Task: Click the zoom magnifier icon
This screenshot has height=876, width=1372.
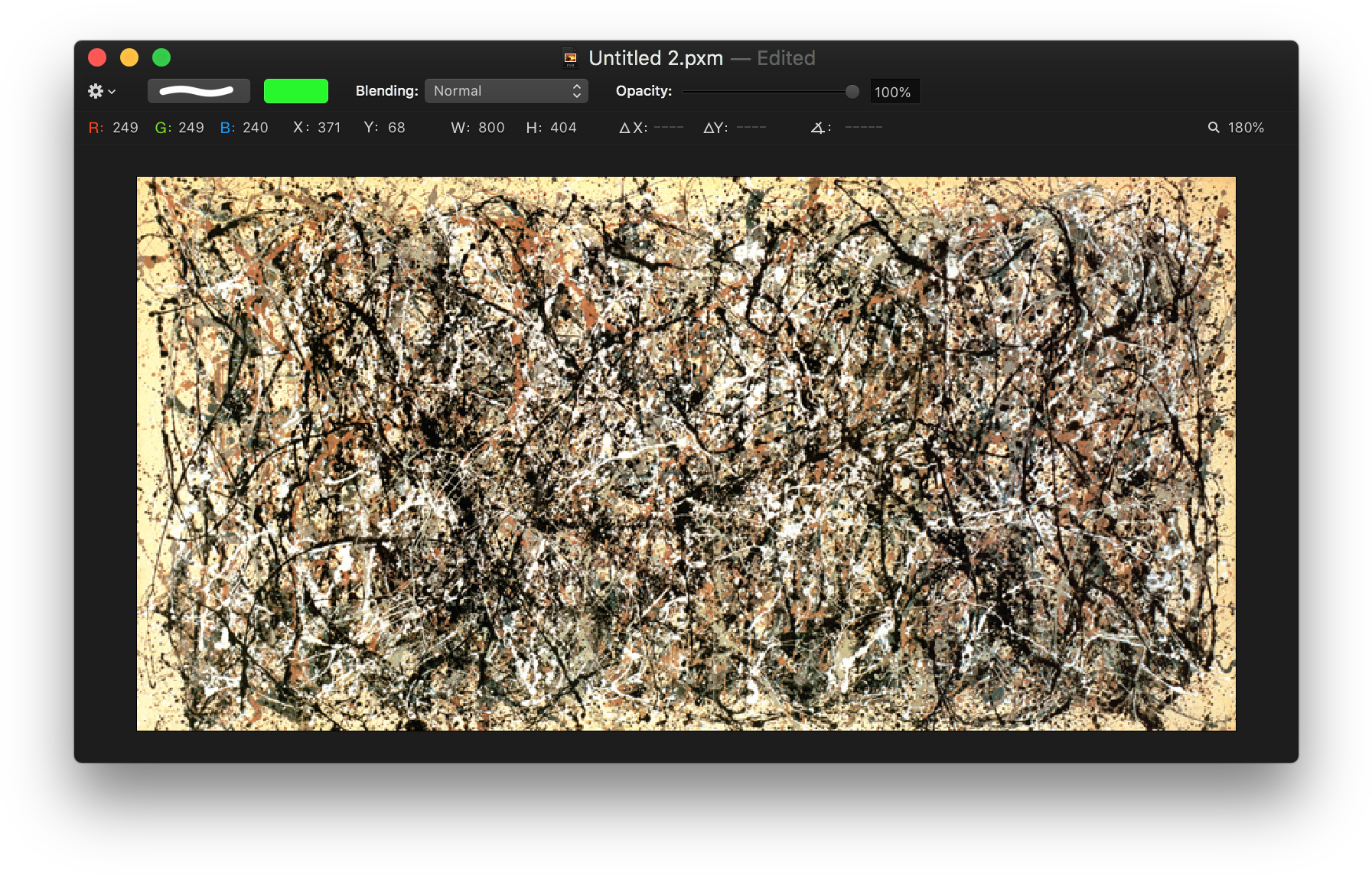Action: click(x=1214, y=128)
